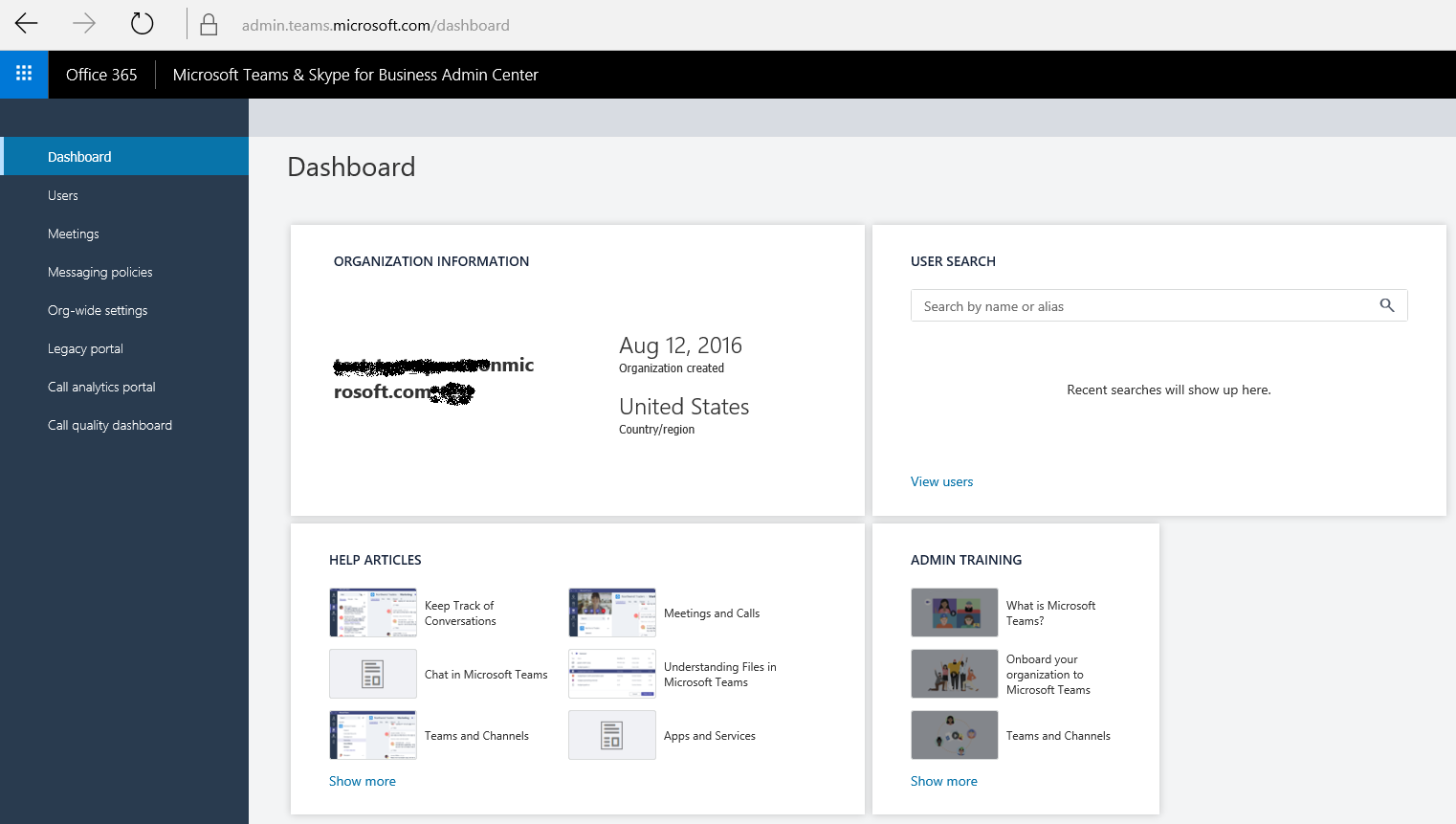Image resolution: width=1456 pixels, height=824 pixels.
Task: Open Meetings in the sidebar
Action: [x=124, y=234]
